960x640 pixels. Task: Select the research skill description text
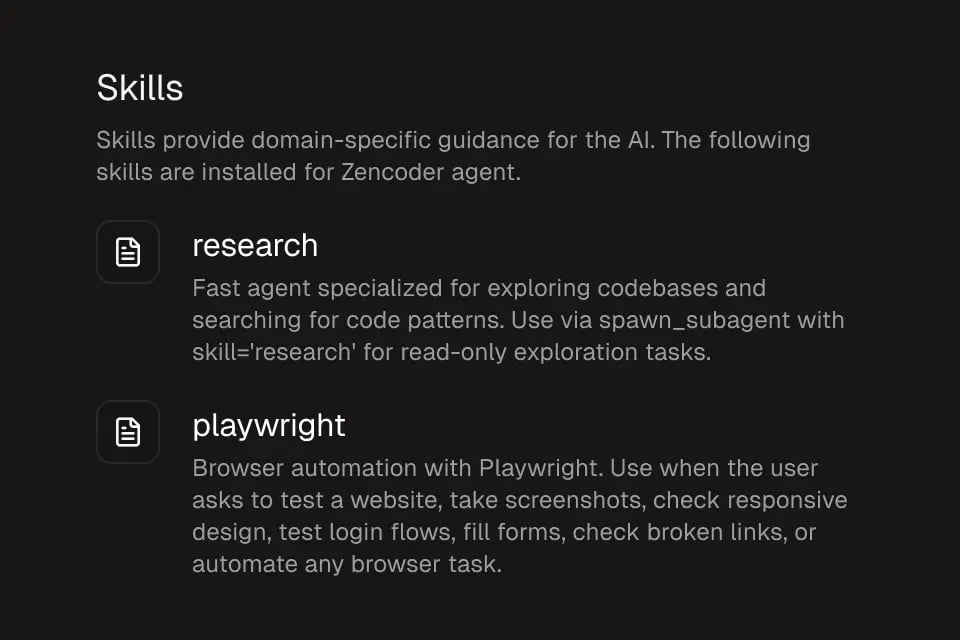(518, 321)
